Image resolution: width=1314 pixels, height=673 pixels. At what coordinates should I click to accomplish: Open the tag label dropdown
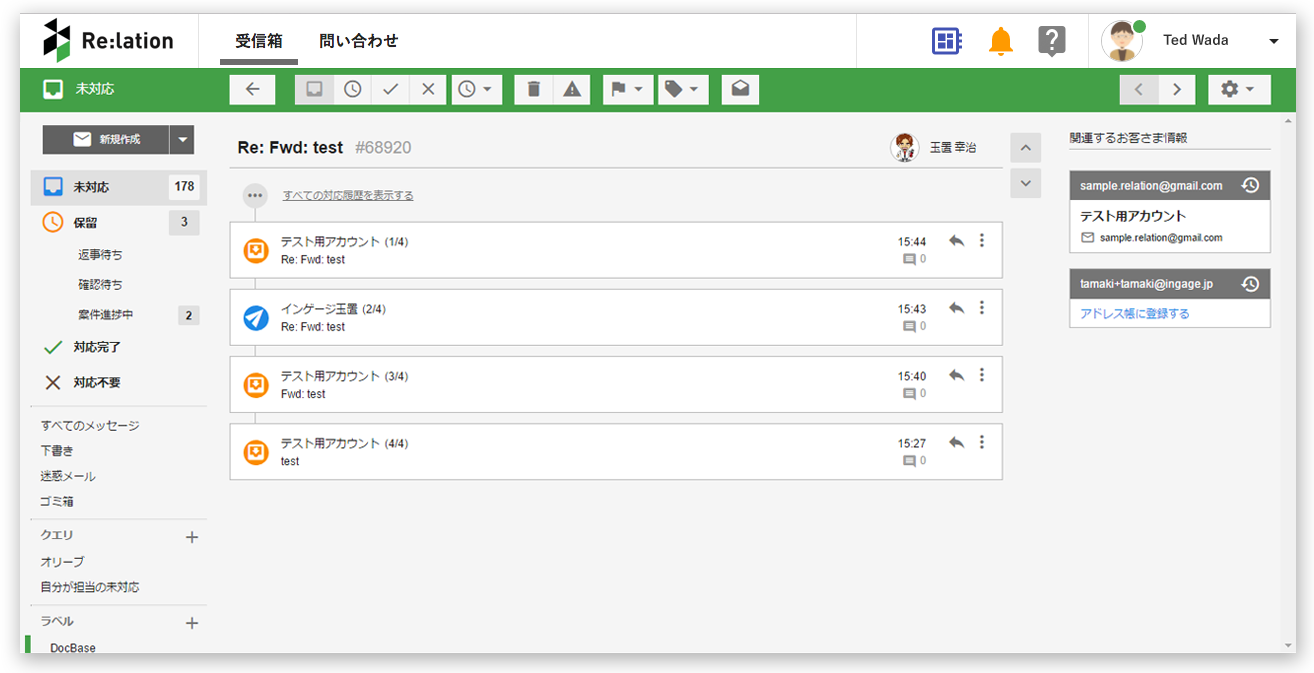tap(682, 89)
